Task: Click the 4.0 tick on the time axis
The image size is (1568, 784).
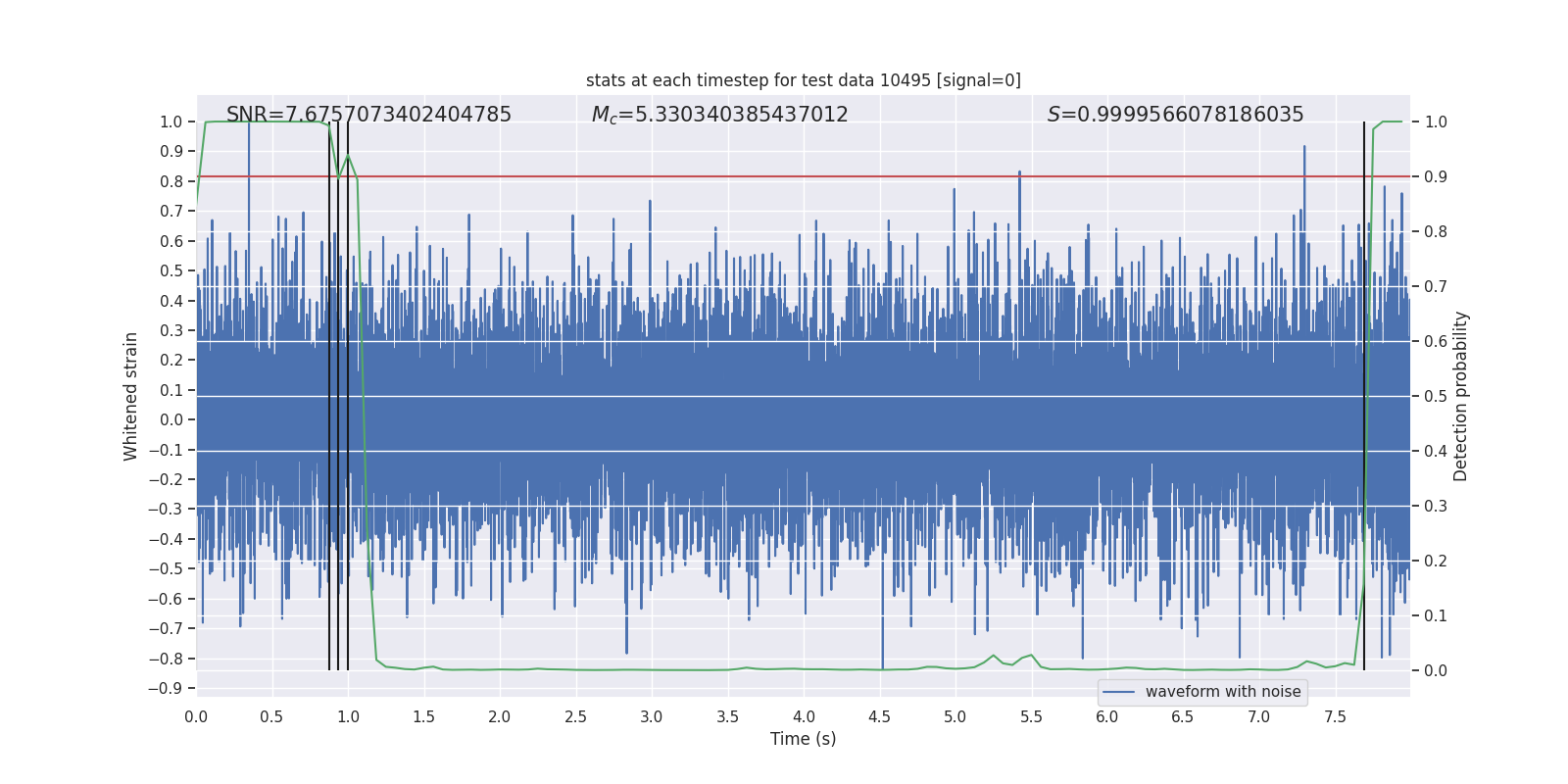Action: (804, 716)
